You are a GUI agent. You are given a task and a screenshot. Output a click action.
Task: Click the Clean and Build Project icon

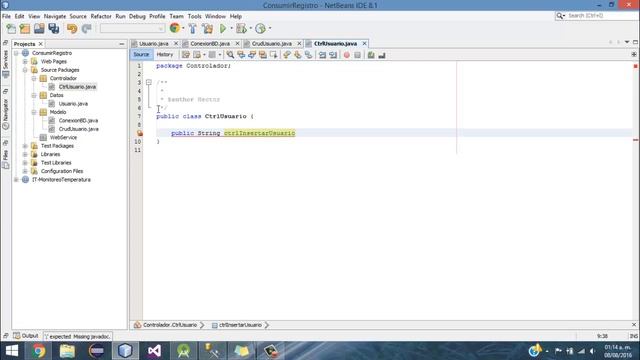pos(207,29)
